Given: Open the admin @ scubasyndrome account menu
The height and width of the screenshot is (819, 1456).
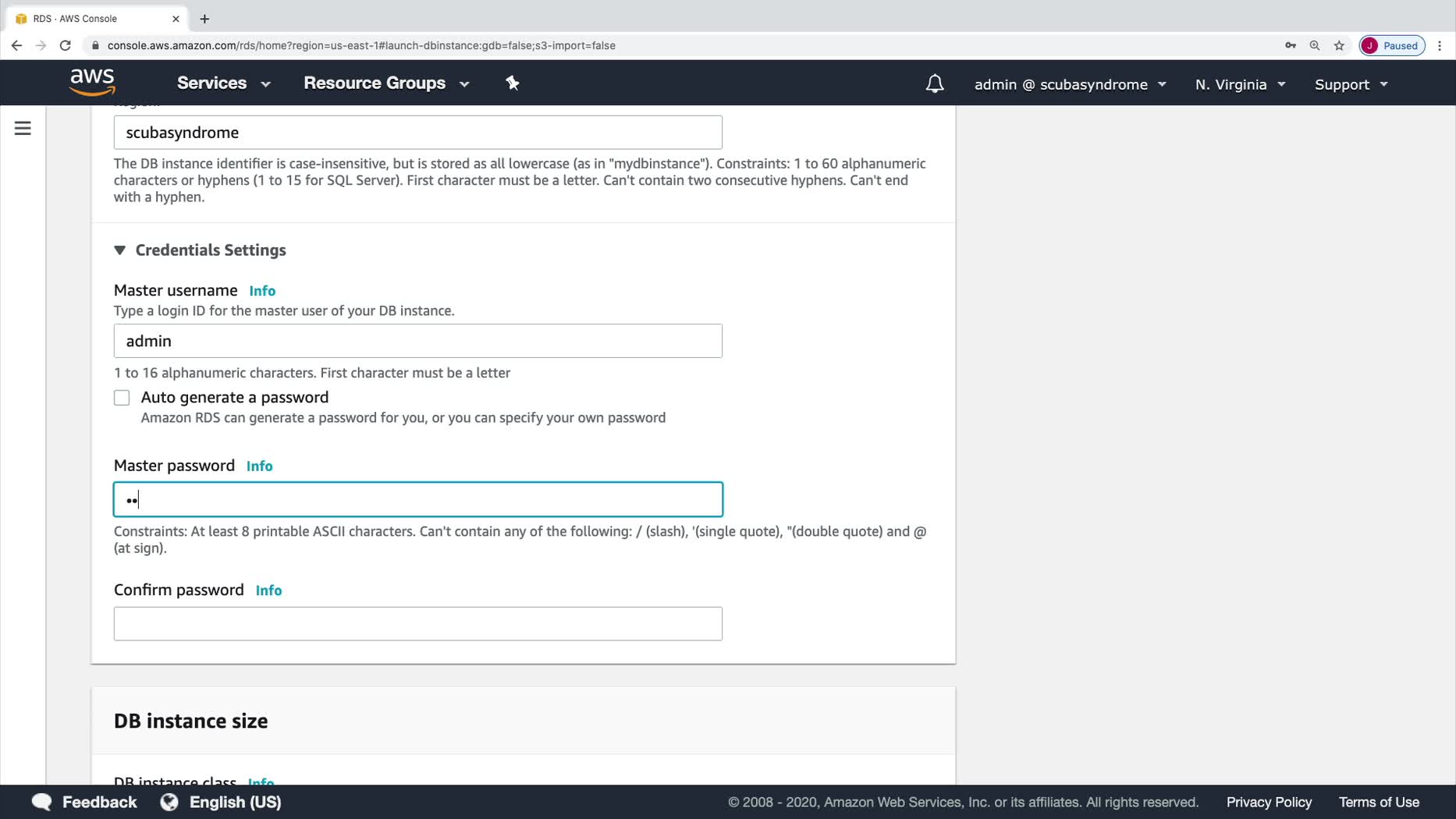Looking at the screenshot, I should pyautogui.click(x=1070, y=84).
